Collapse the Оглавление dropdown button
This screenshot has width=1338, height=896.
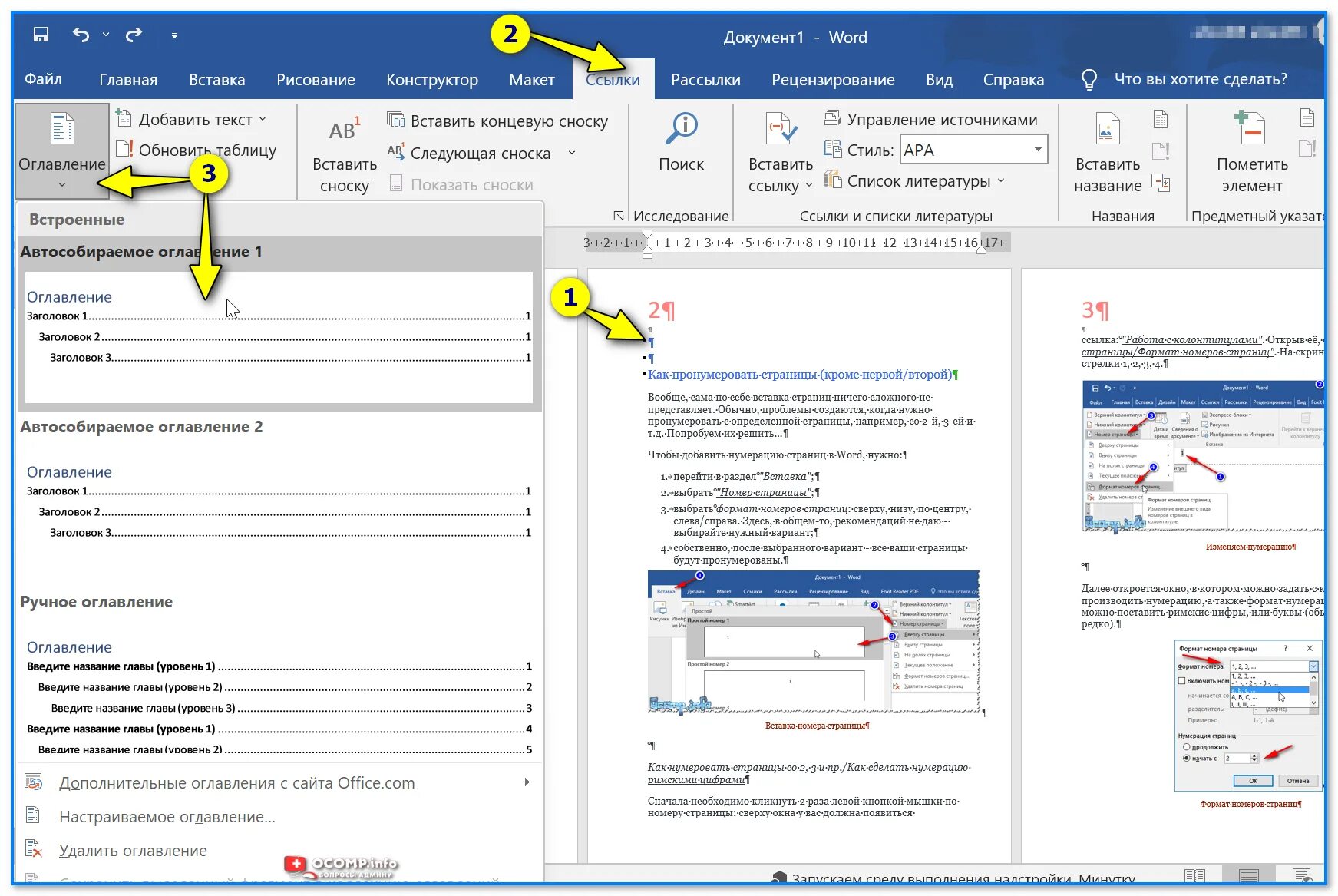click(x=62, y=151)
